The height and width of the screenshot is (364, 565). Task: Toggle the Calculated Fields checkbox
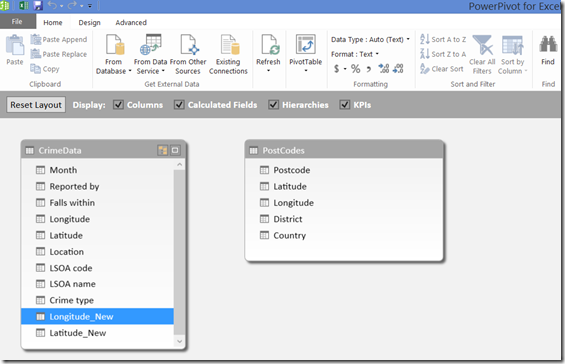pyautogui.click(x=179, y=105)
